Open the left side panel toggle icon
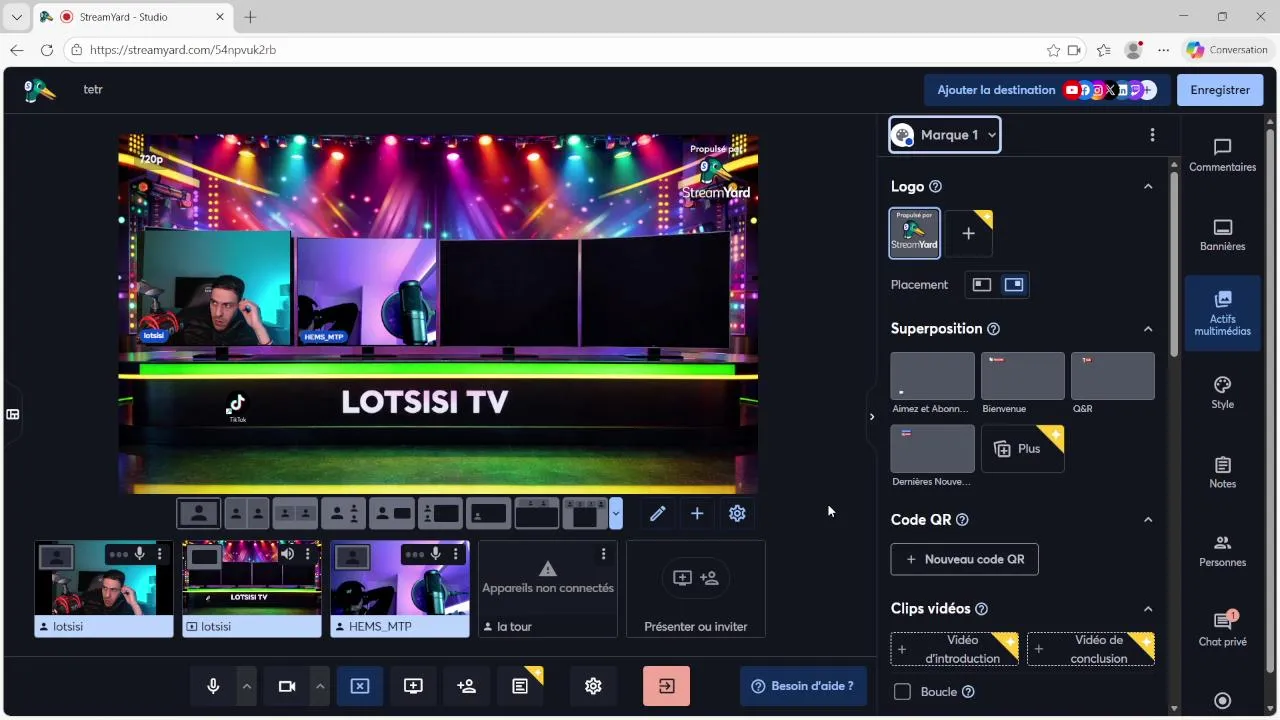This screenshot has height=720, width=1280. (13, 414)
